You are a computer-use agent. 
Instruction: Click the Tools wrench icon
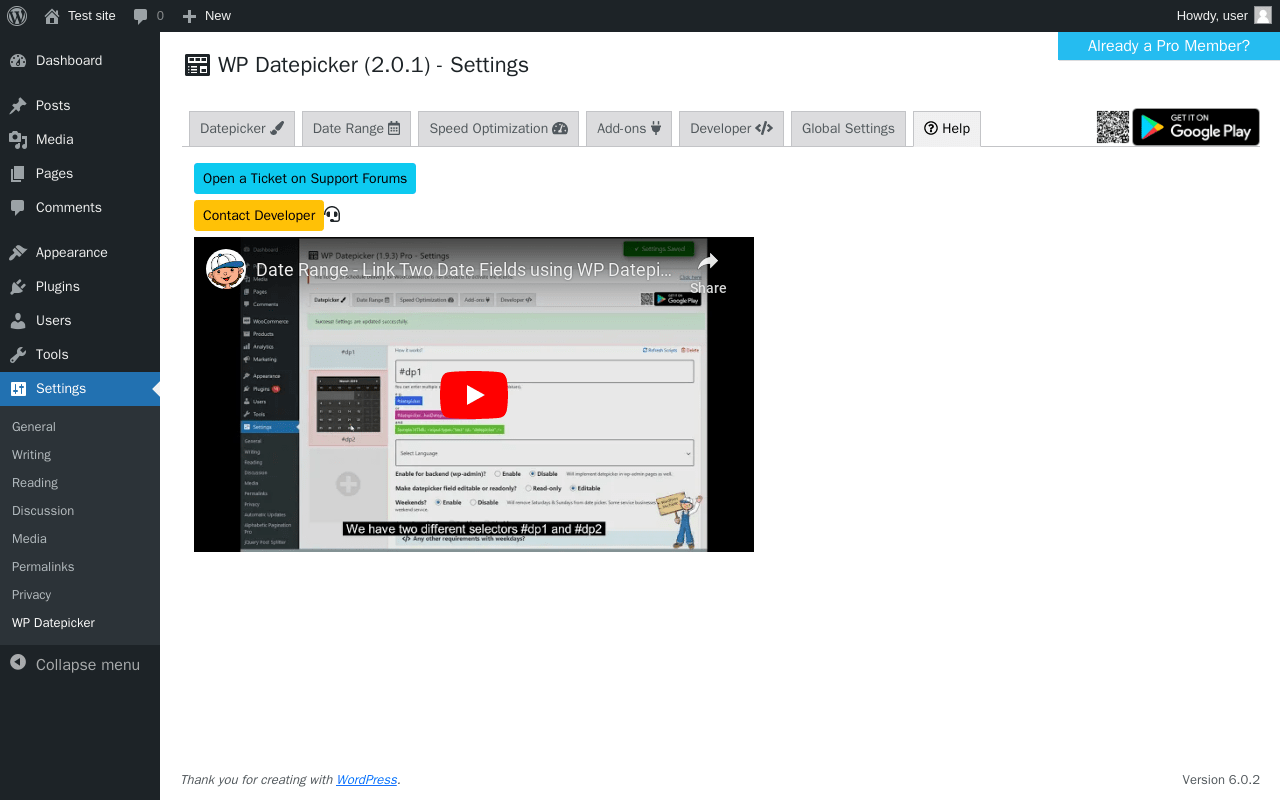(18, 355)
